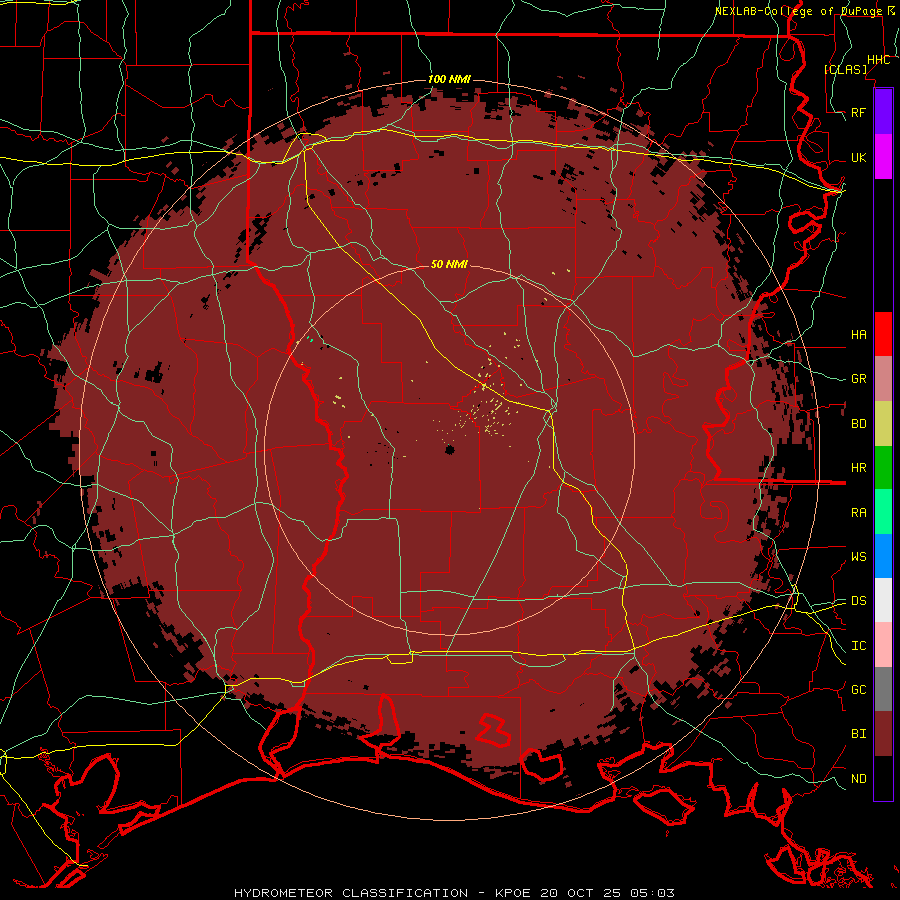The image size is (900, 900).
Task: Choose the blue WS legend swatch
Action: coord(883,556)
